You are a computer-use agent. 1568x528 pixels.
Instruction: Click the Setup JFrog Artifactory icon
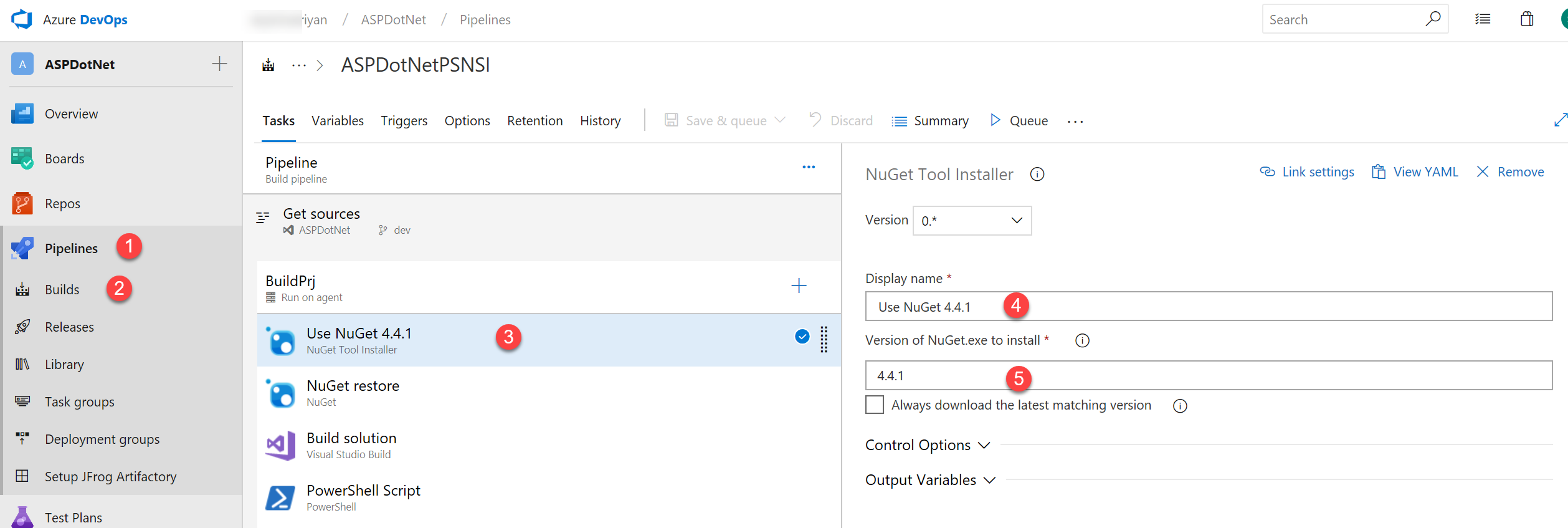point(22,476)
